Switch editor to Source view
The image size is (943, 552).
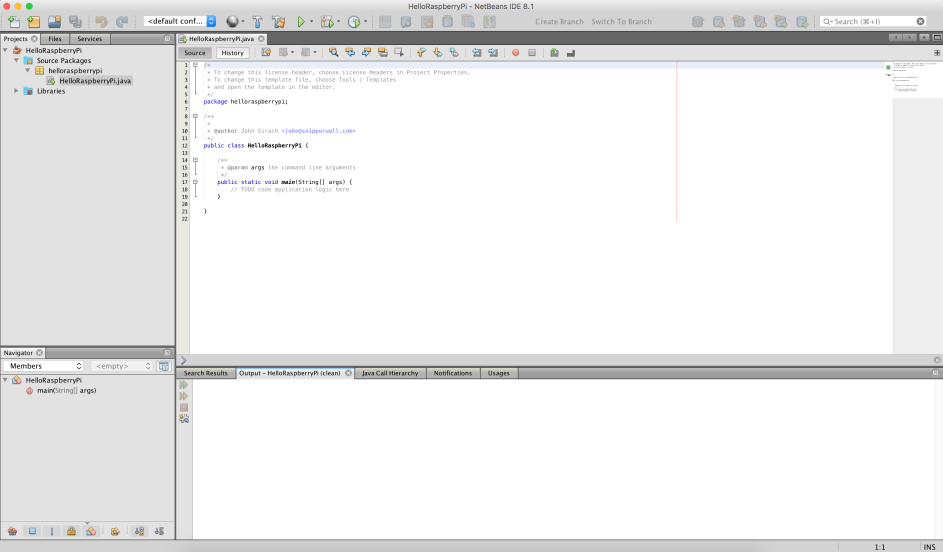click(195, 53)
